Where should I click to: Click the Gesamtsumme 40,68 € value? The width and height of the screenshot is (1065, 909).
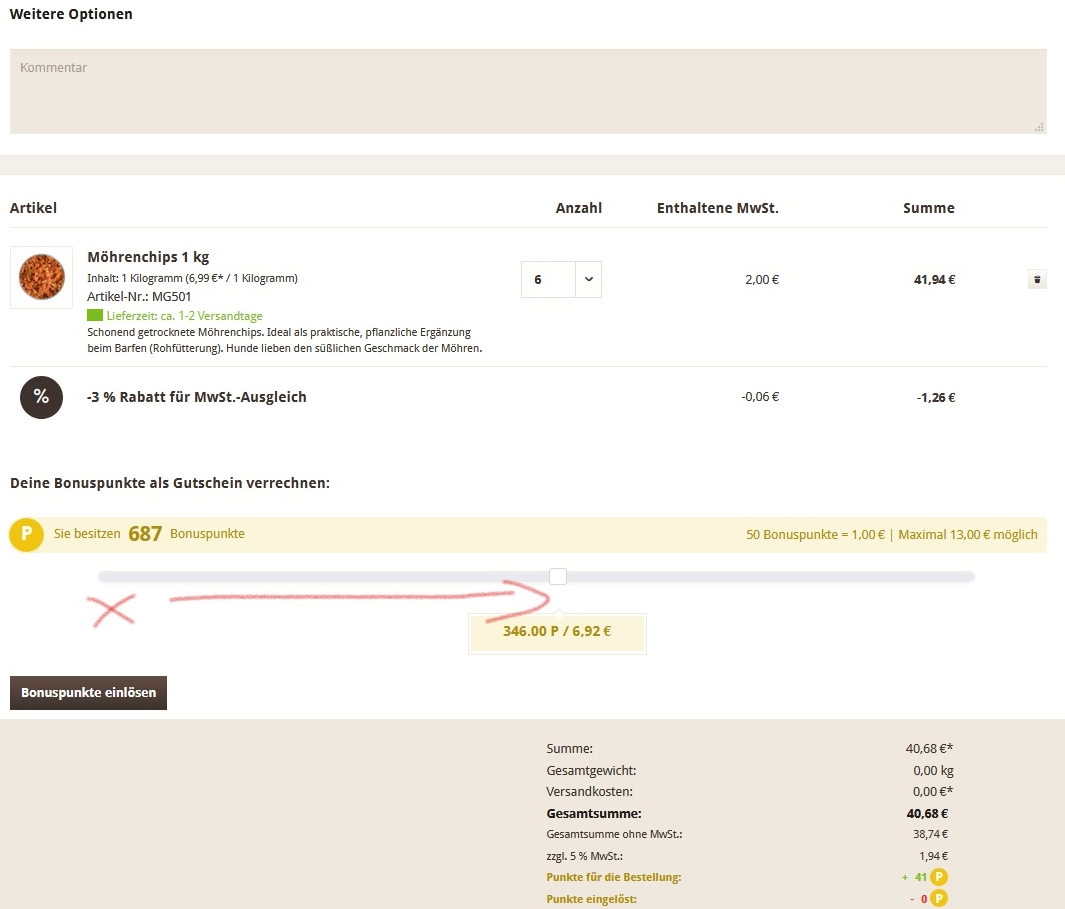tap(927, 813)
